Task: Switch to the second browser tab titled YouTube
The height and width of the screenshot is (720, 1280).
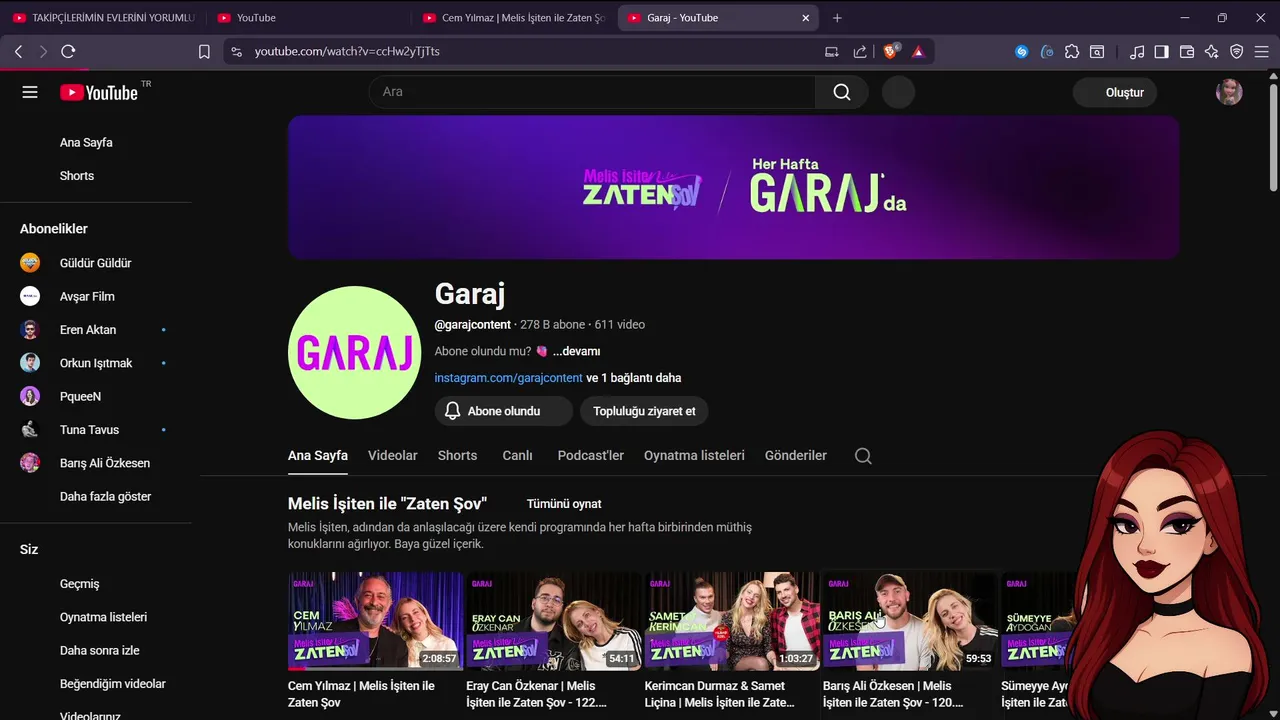Action: 306,18
